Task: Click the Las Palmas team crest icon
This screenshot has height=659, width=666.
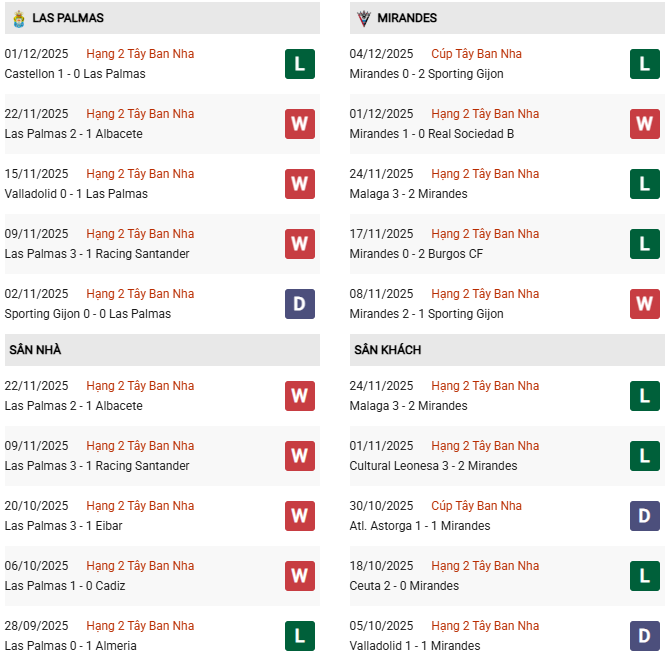Action: pos(18,18)
